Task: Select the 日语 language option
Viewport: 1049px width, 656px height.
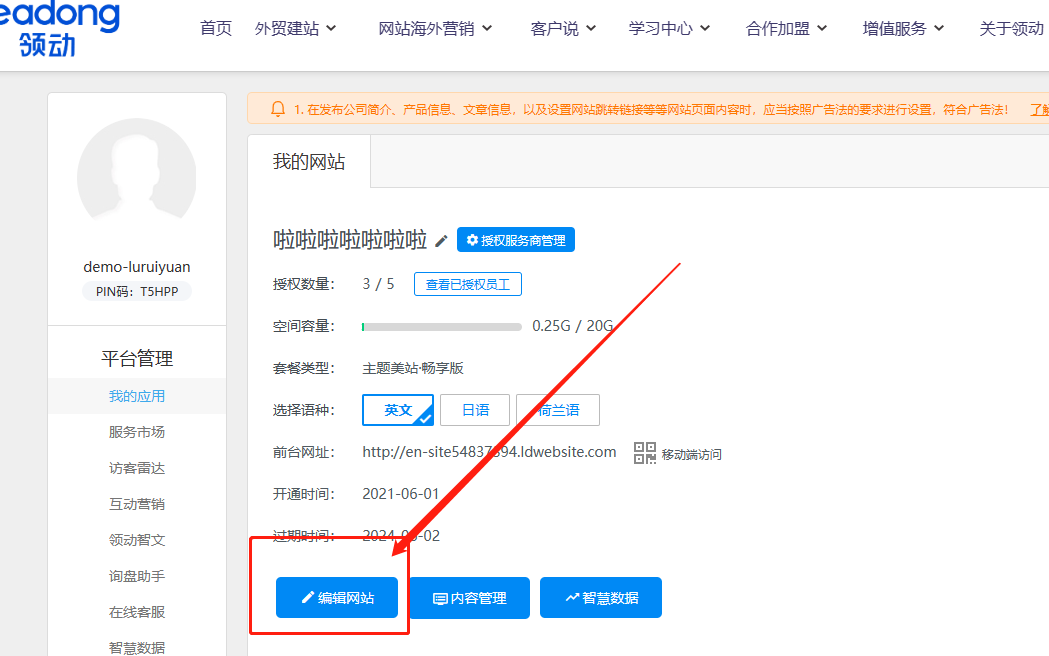Action: (475, 409)
